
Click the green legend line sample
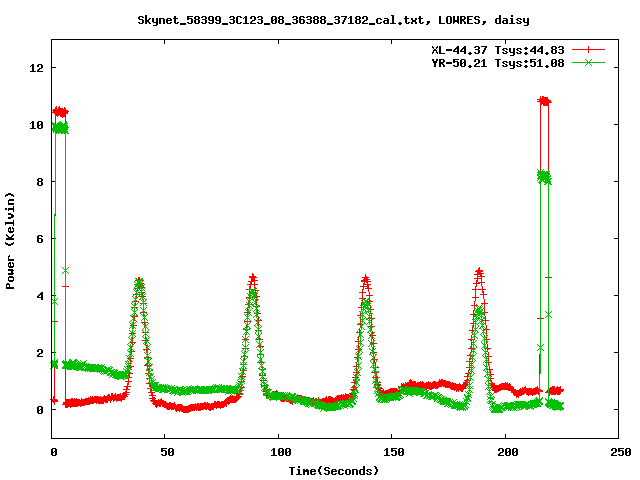click(x=588, y=62)
